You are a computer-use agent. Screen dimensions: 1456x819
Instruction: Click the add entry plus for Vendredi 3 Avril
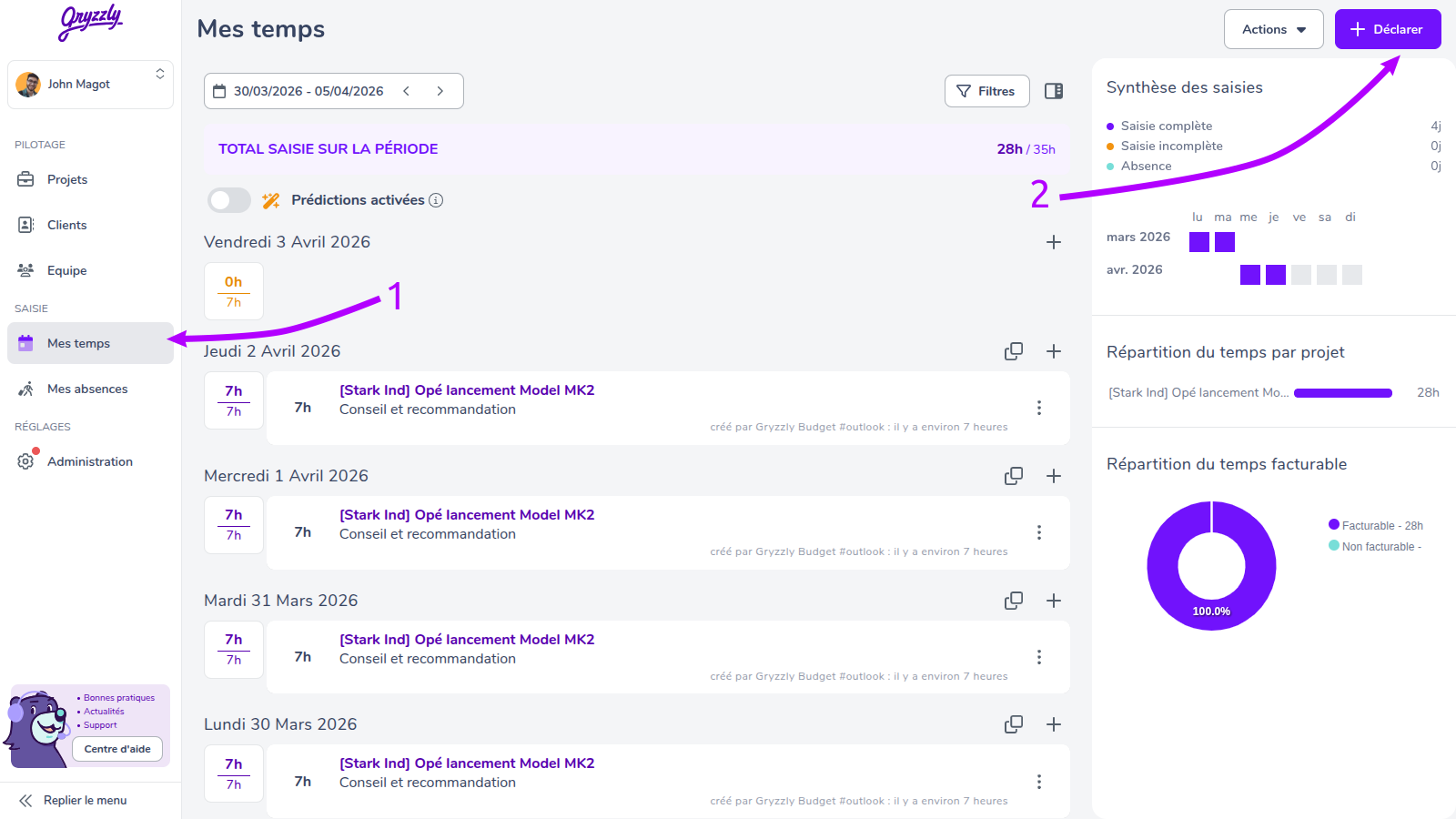tap(1054, 242)
